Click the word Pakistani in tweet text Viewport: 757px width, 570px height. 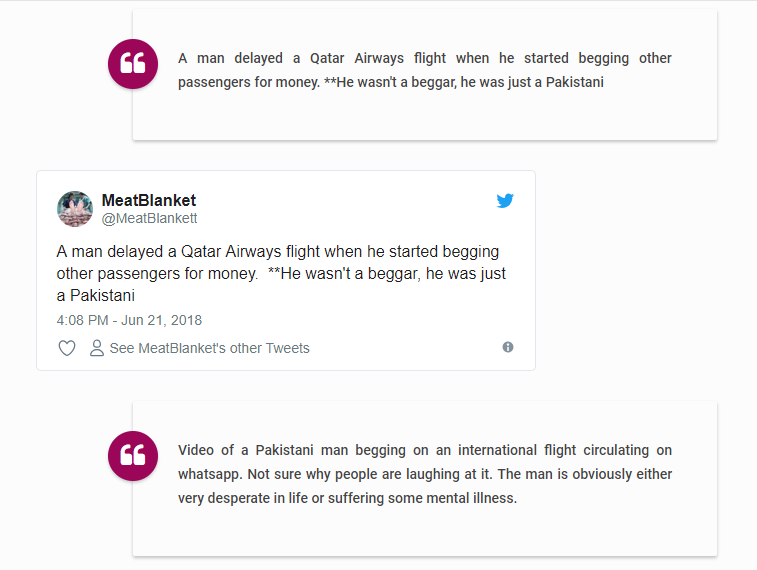click(102, 295)
